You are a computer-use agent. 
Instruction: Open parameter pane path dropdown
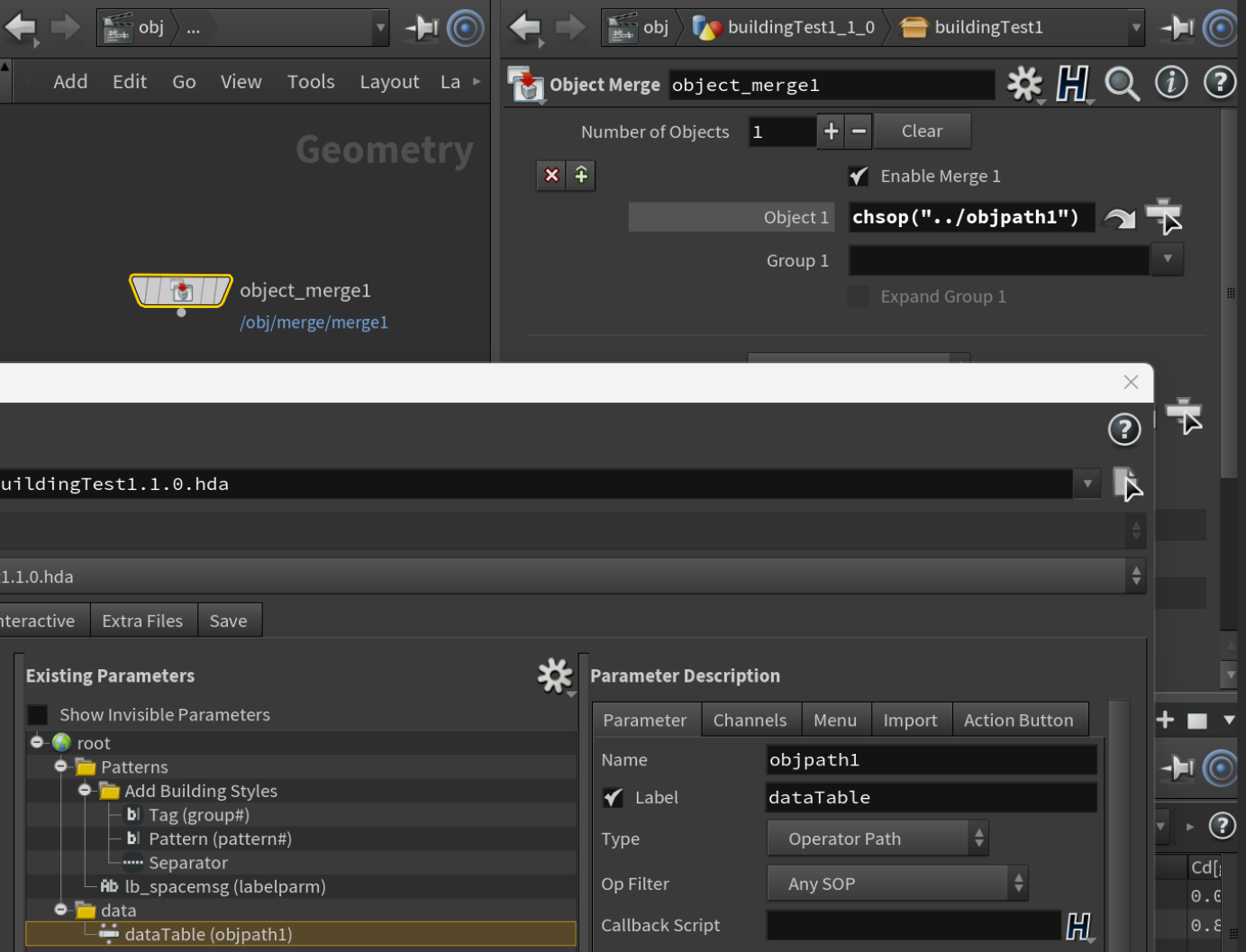tap(1136, 28)
